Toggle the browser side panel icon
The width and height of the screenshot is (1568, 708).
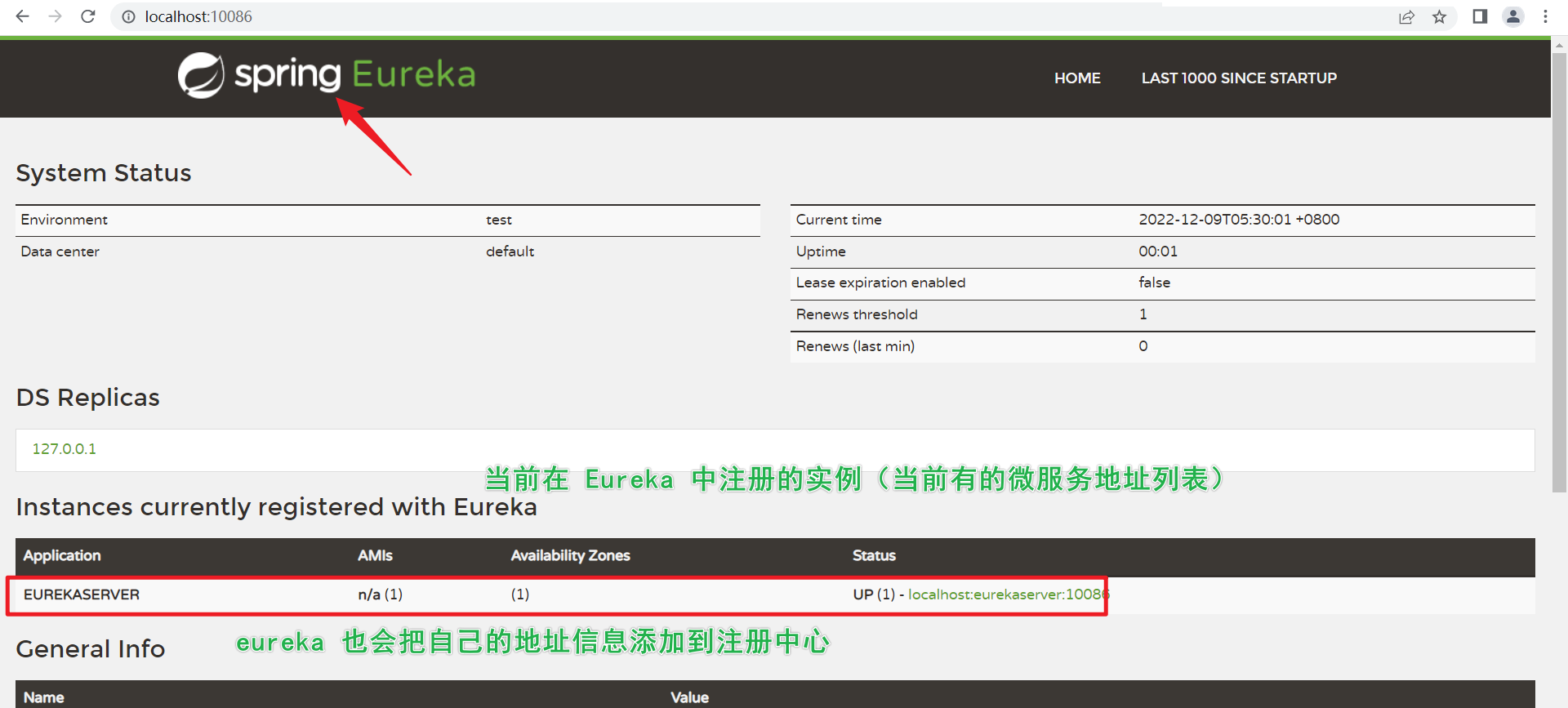click(1480, 16)
